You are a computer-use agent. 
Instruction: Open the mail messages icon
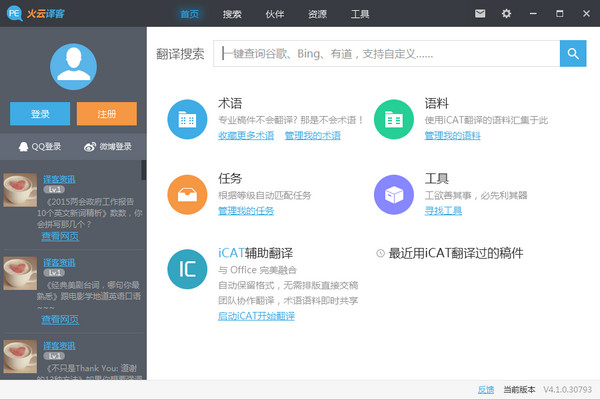480,14
